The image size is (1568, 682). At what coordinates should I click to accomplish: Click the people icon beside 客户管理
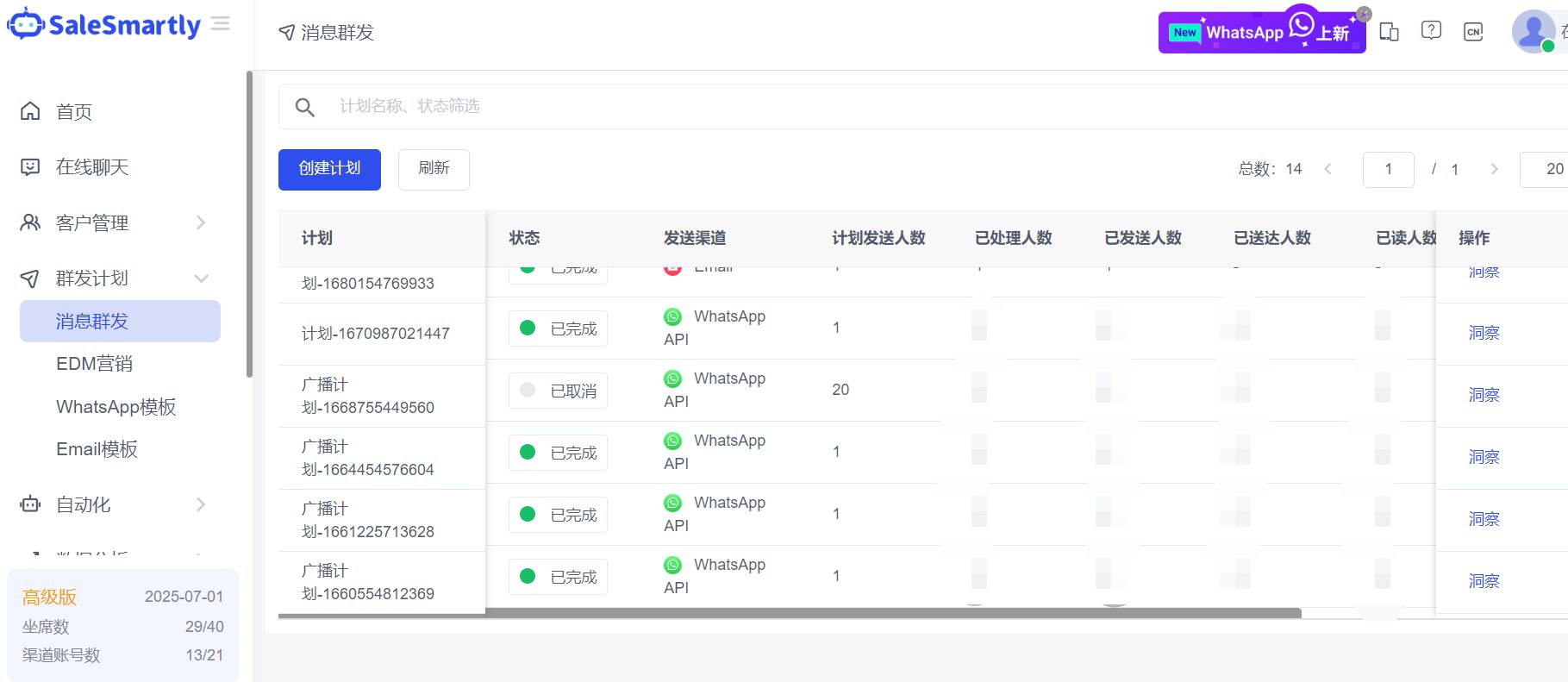coord(30,222)
